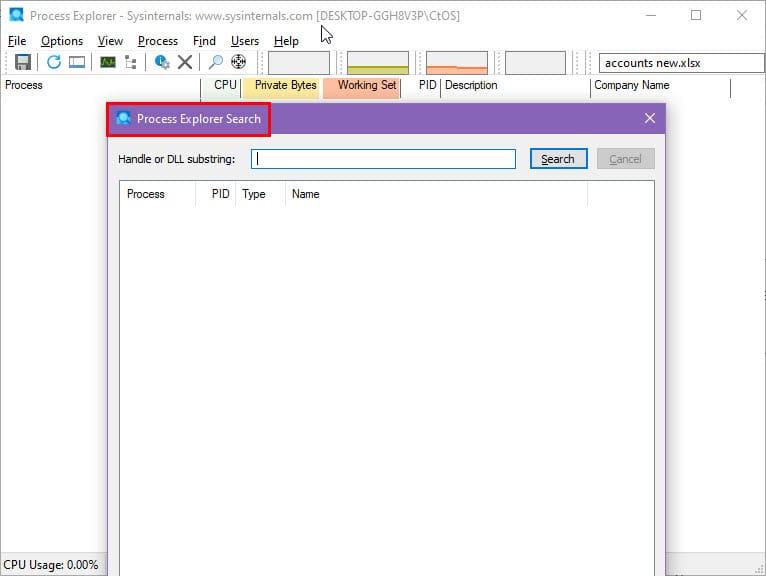Open the Options menu
The height and width of the screenshot is (576, 766).
point(62,41)
